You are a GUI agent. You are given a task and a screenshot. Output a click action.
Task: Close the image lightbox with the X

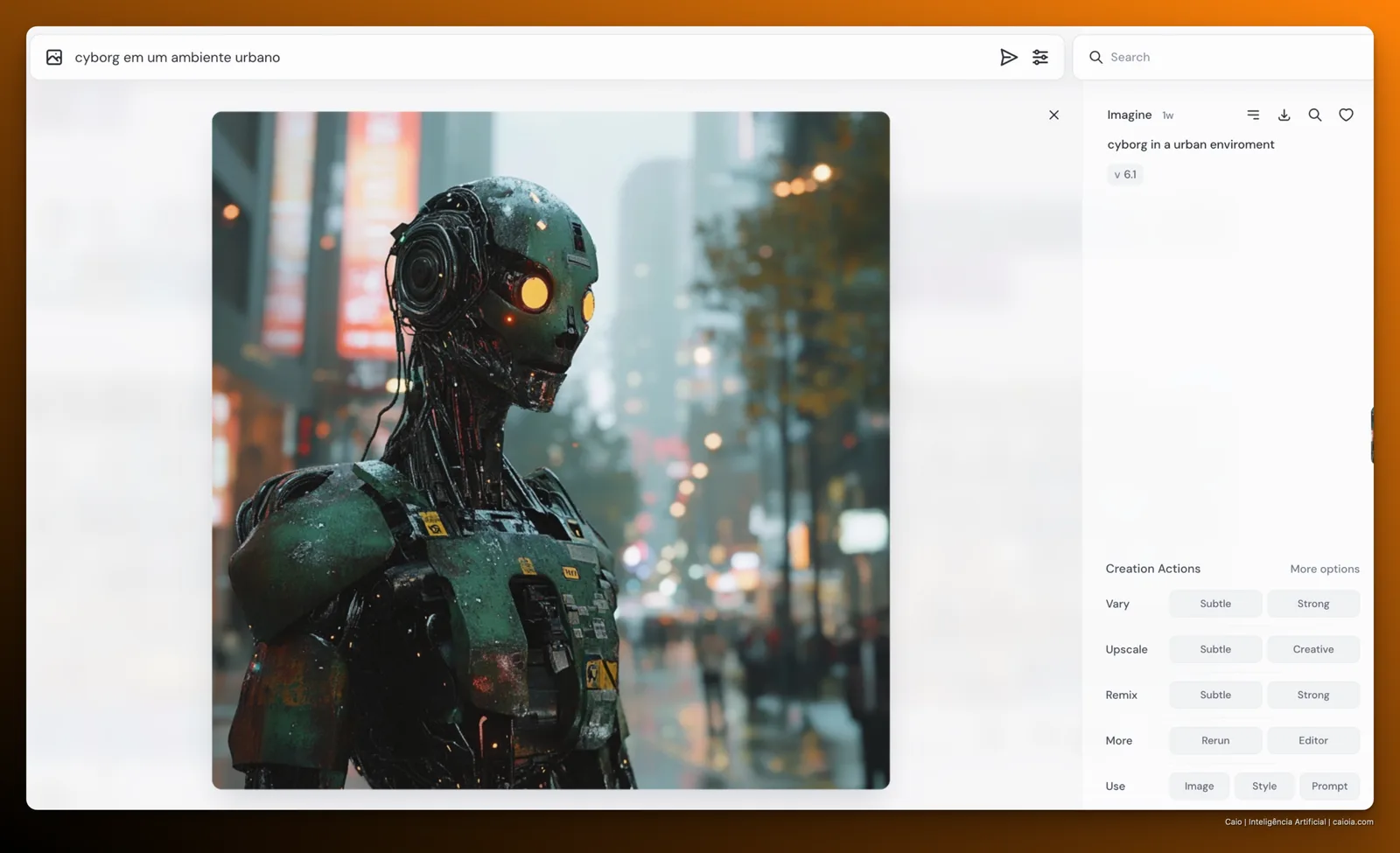pyautogui.click(x=1053, y=115)
